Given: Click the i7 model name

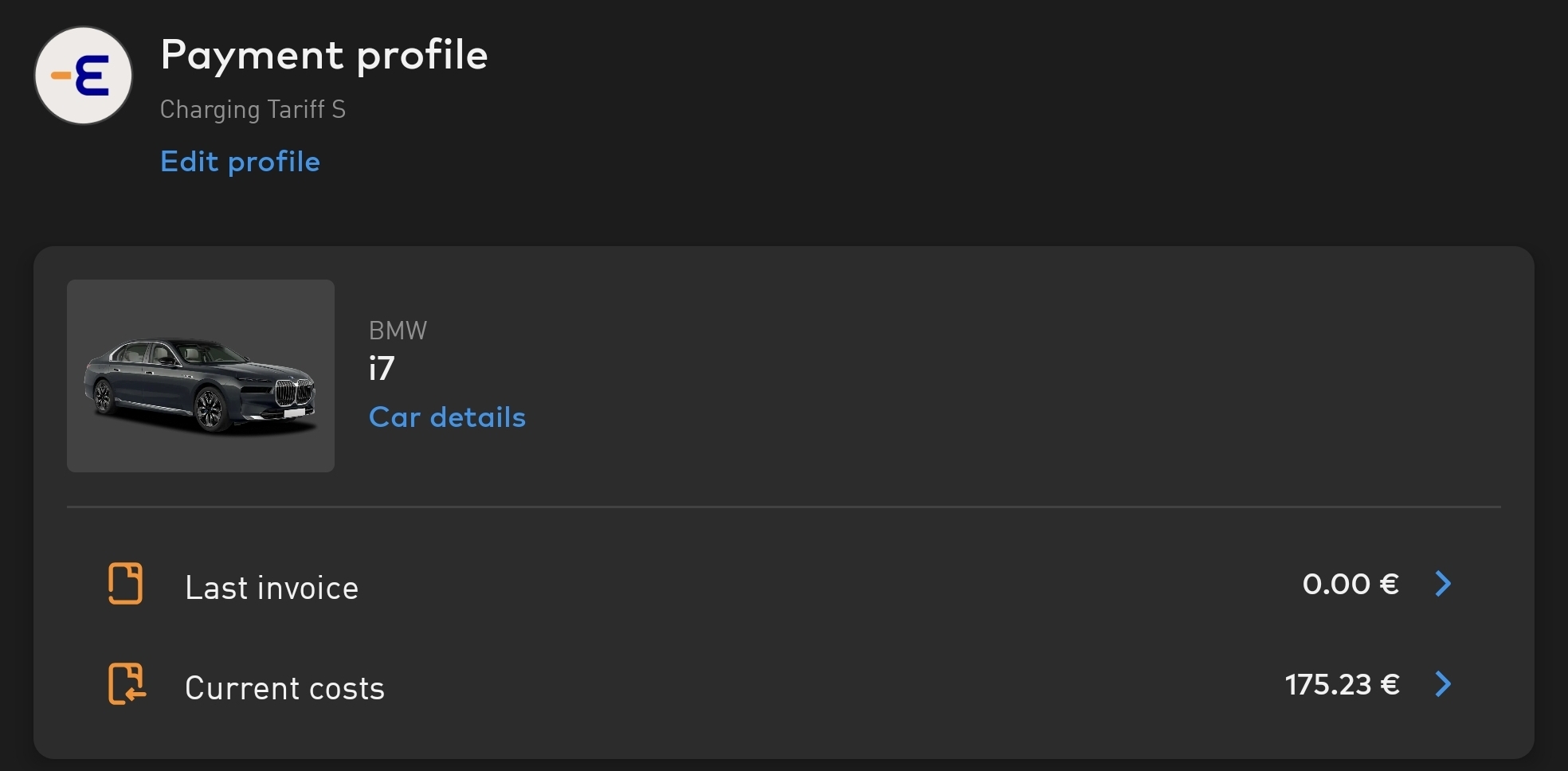Looking at the screenshot, I should [x=382, y=369].
